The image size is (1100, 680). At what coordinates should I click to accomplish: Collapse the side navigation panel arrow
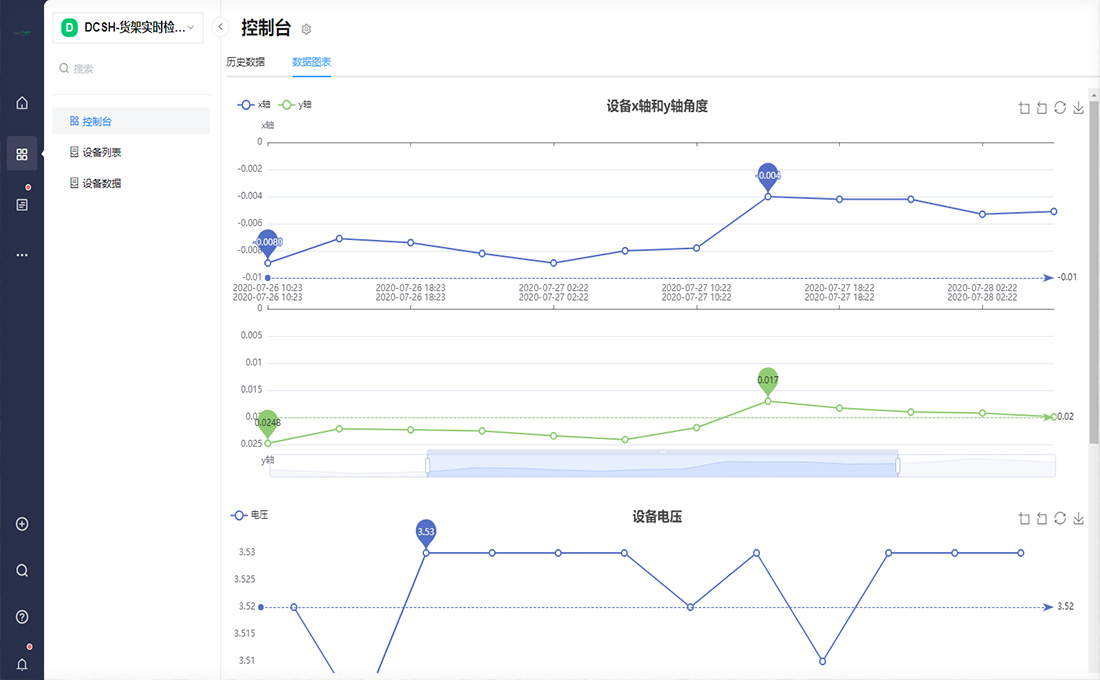[221, 27]
